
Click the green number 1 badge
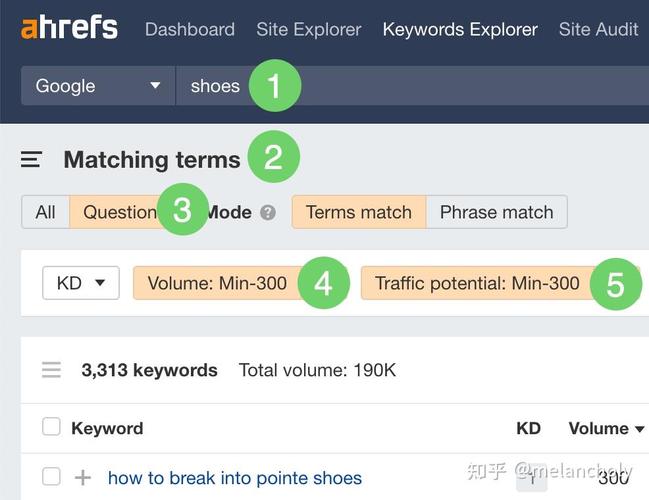[x=275, y=86]
